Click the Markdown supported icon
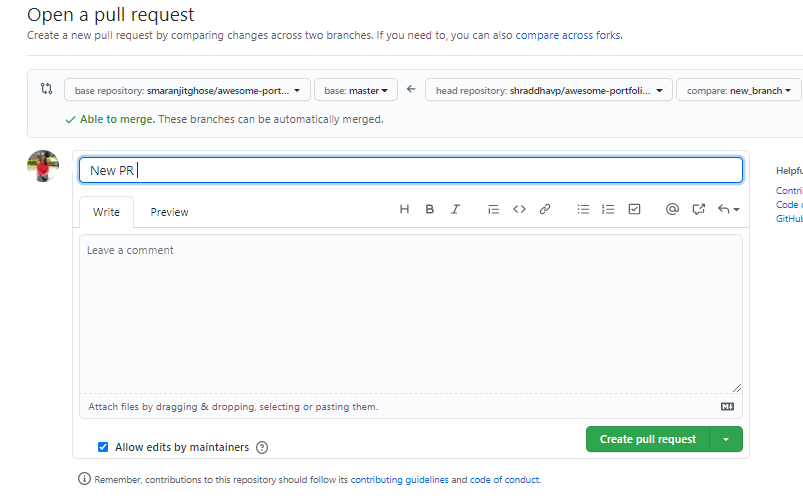Viewport: 803px width, 498px height. point(727,406)
